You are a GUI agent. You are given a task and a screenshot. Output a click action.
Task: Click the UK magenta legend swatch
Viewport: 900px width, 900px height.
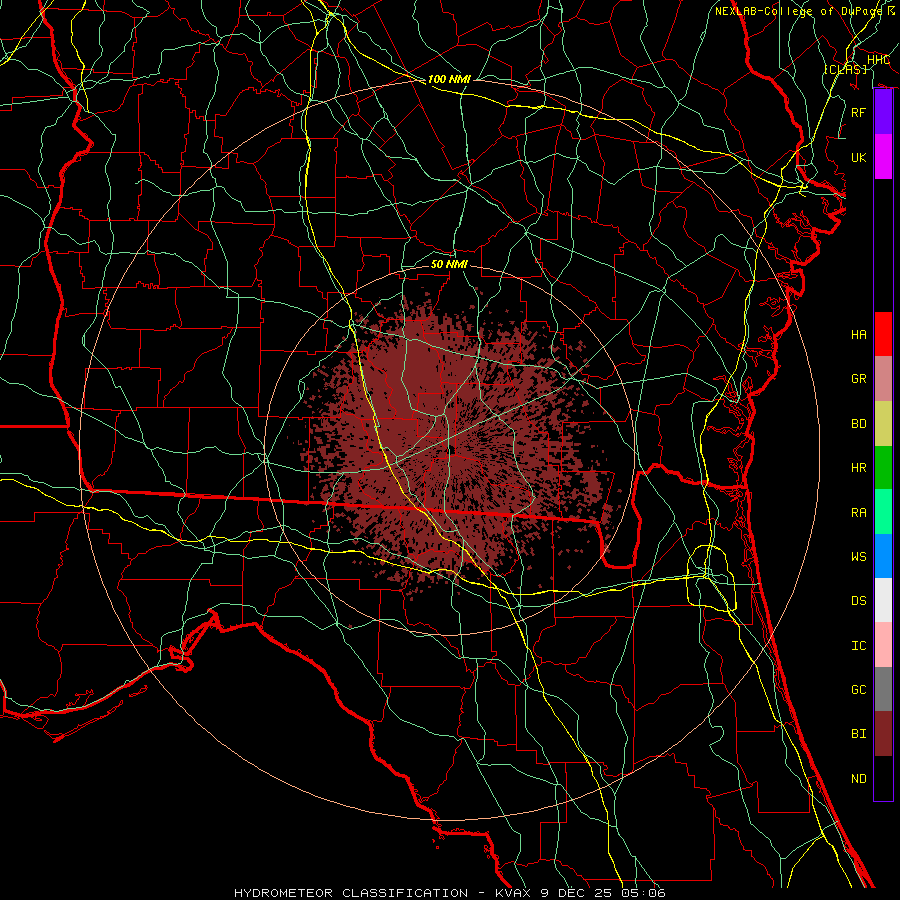pyautogui.click(x=883, y=157)
